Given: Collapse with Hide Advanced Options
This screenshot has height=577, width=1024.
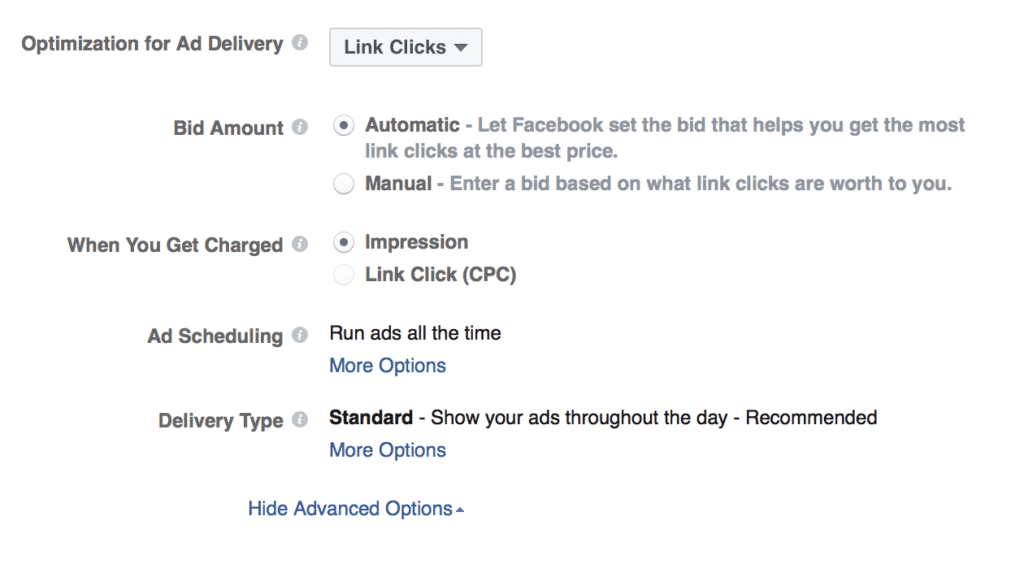Looking at the screenshot, I should click(355, 509).
